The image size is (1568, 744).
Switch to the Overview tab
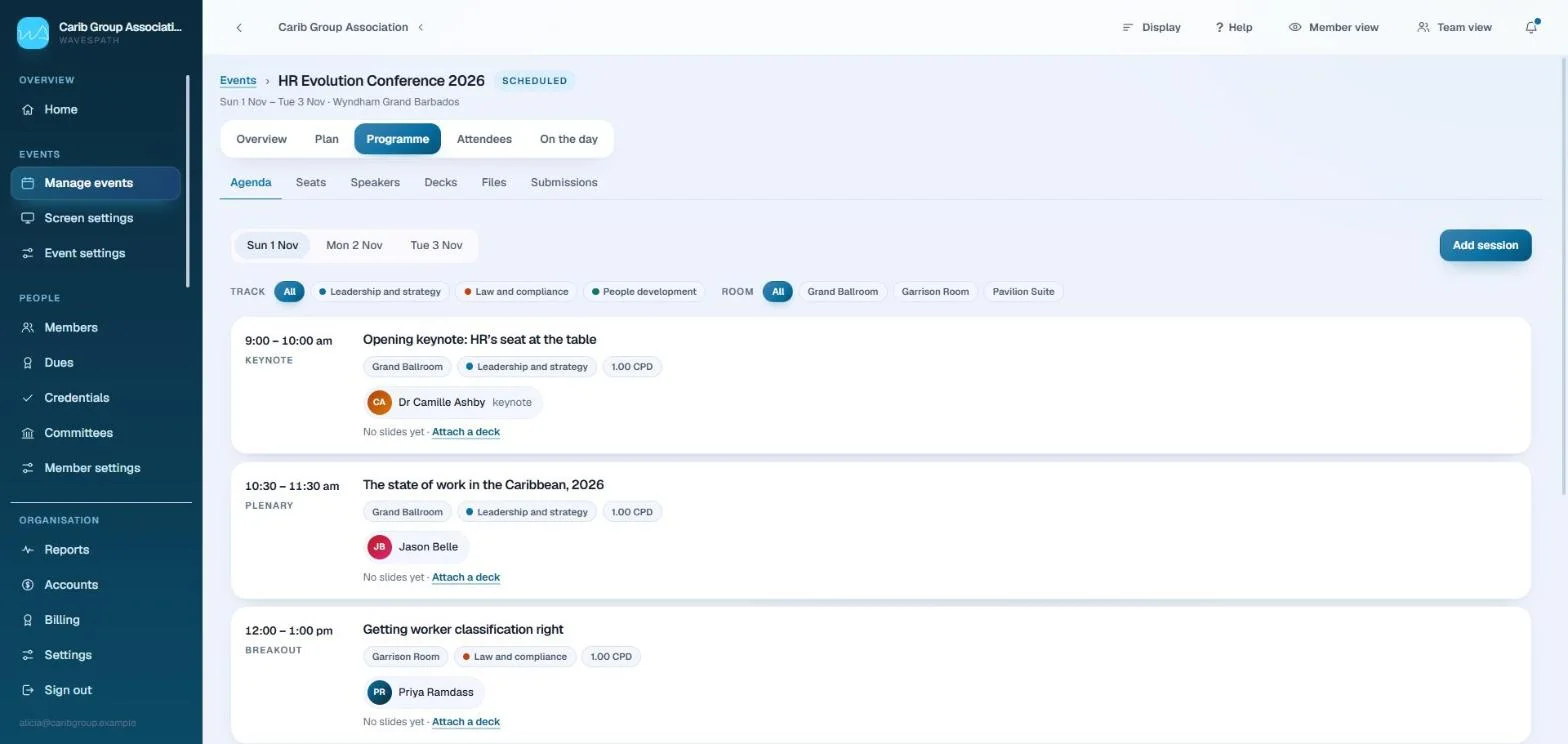pyautogui.click(x=261, y=139)
